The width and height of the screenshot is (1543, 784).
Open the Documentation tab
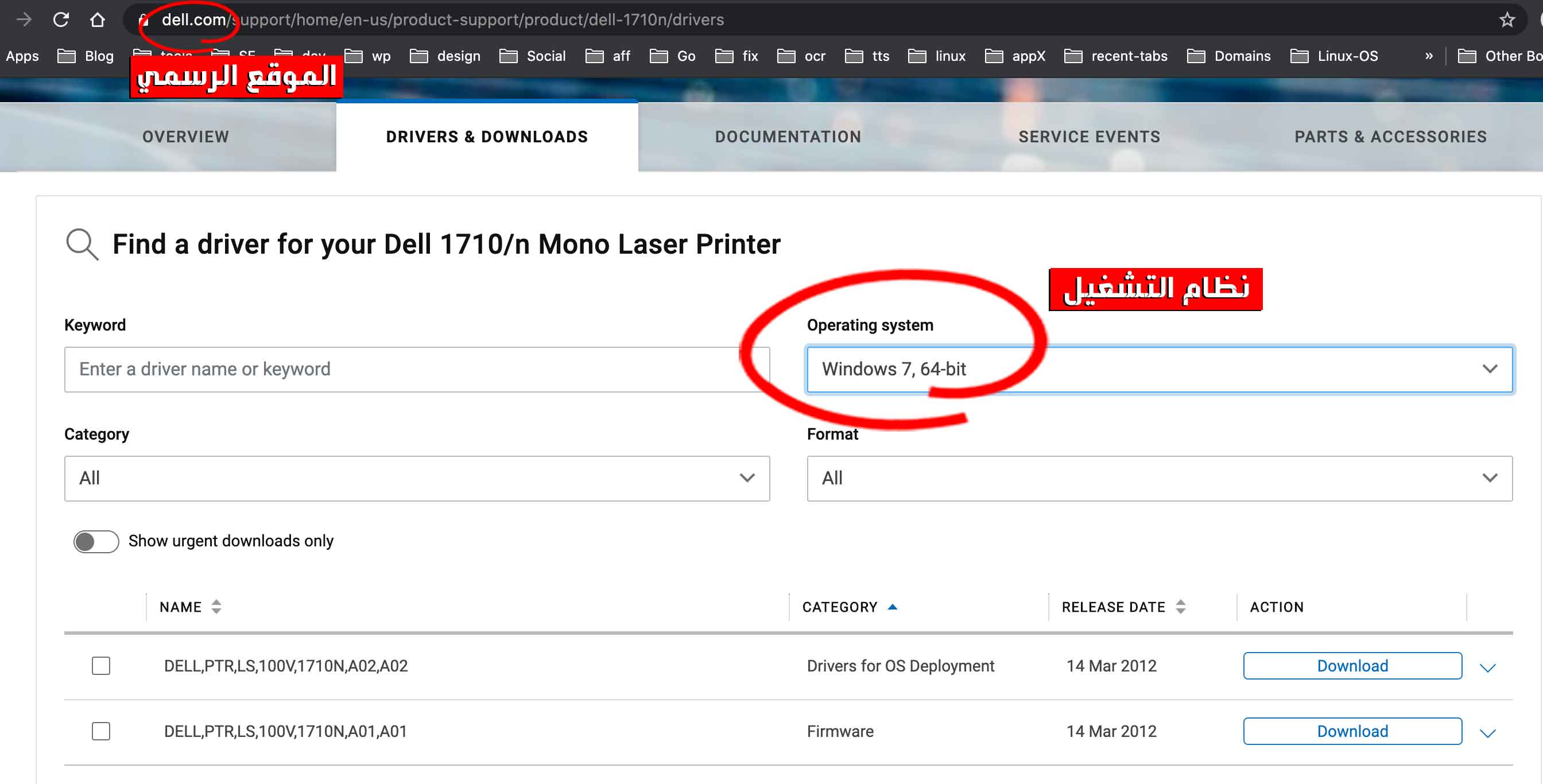point(788,137)
